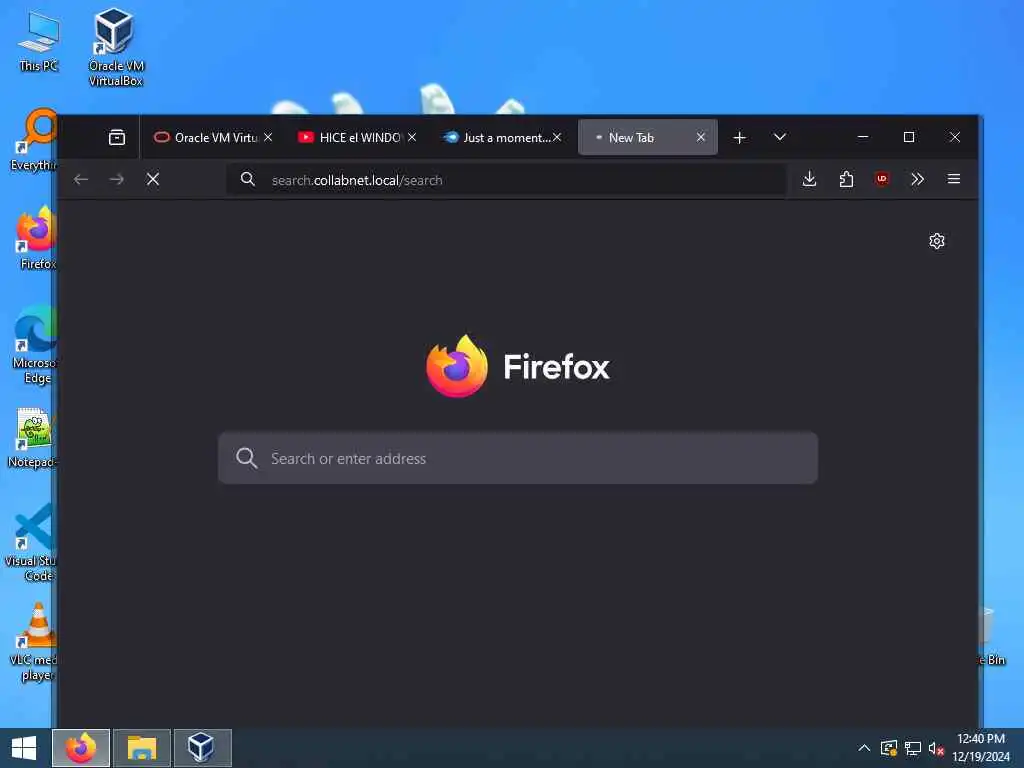Open a new tab with plus button

(x=739, y=137)
